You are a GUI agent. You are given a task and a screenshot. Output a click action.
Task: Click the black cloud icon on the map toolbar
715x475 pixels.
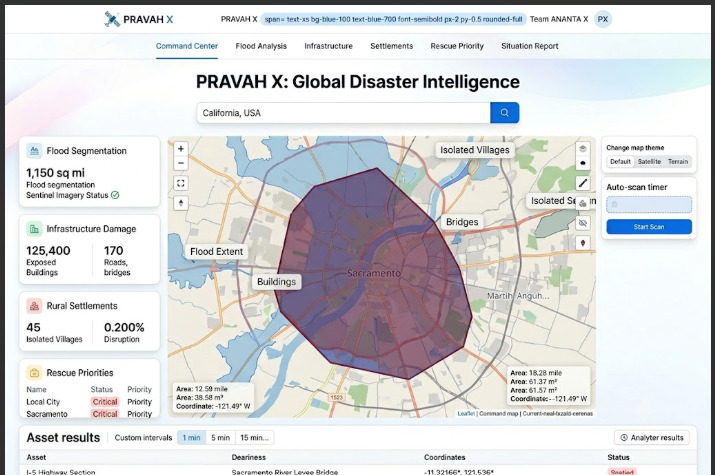click(583, 163)
